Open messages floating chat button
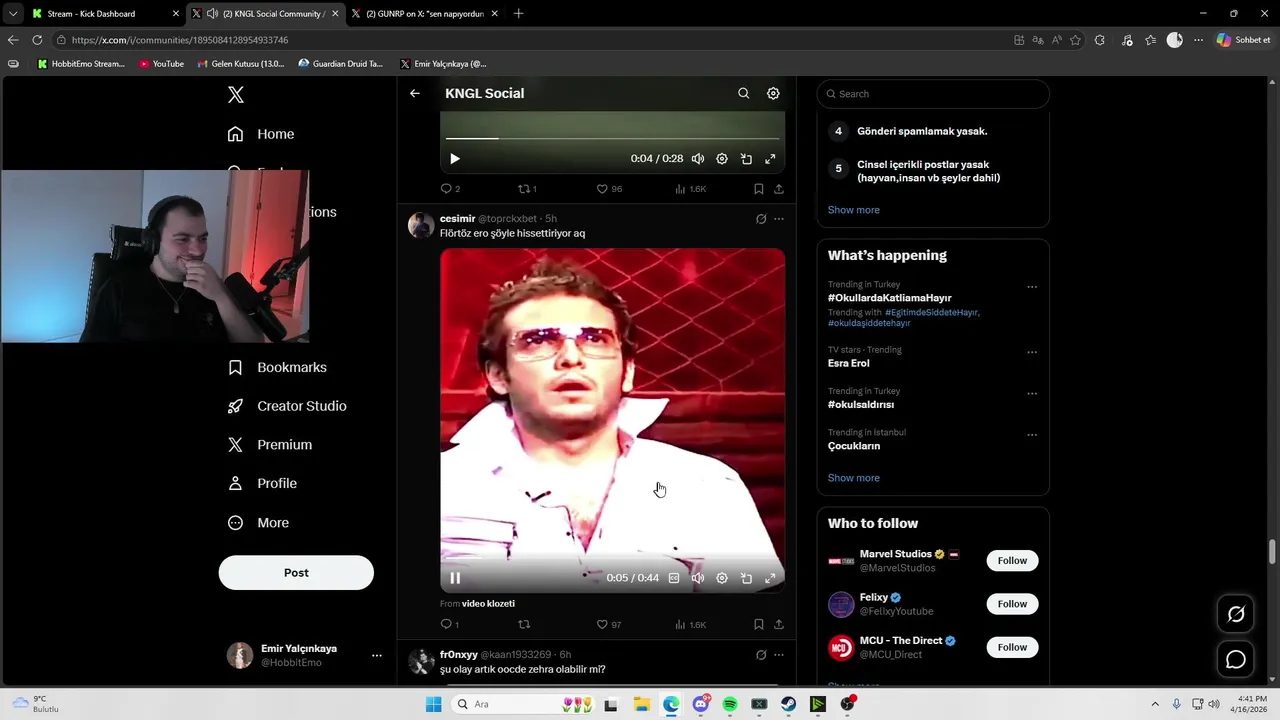 pyautogui.click(x=1236, y=660)
